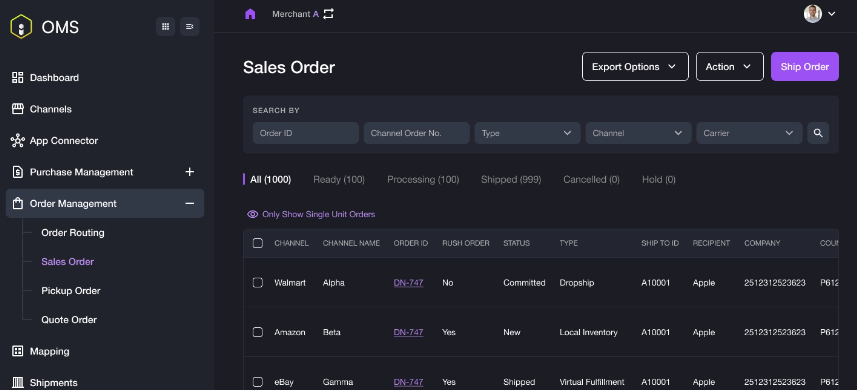
Task: Open the Export Options dropdown
Action: coord(635,67)
